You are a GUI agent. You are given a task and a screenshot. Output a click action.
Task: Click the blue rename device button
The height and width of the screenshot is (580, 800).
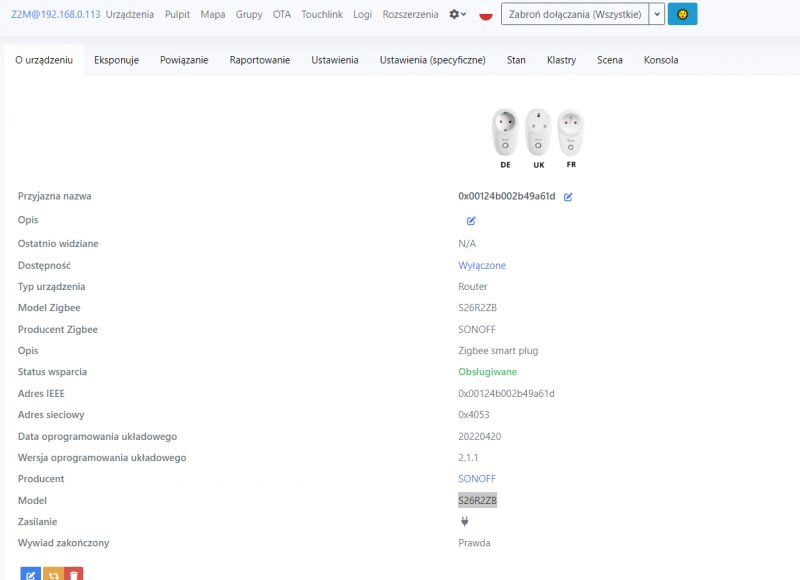31,574
